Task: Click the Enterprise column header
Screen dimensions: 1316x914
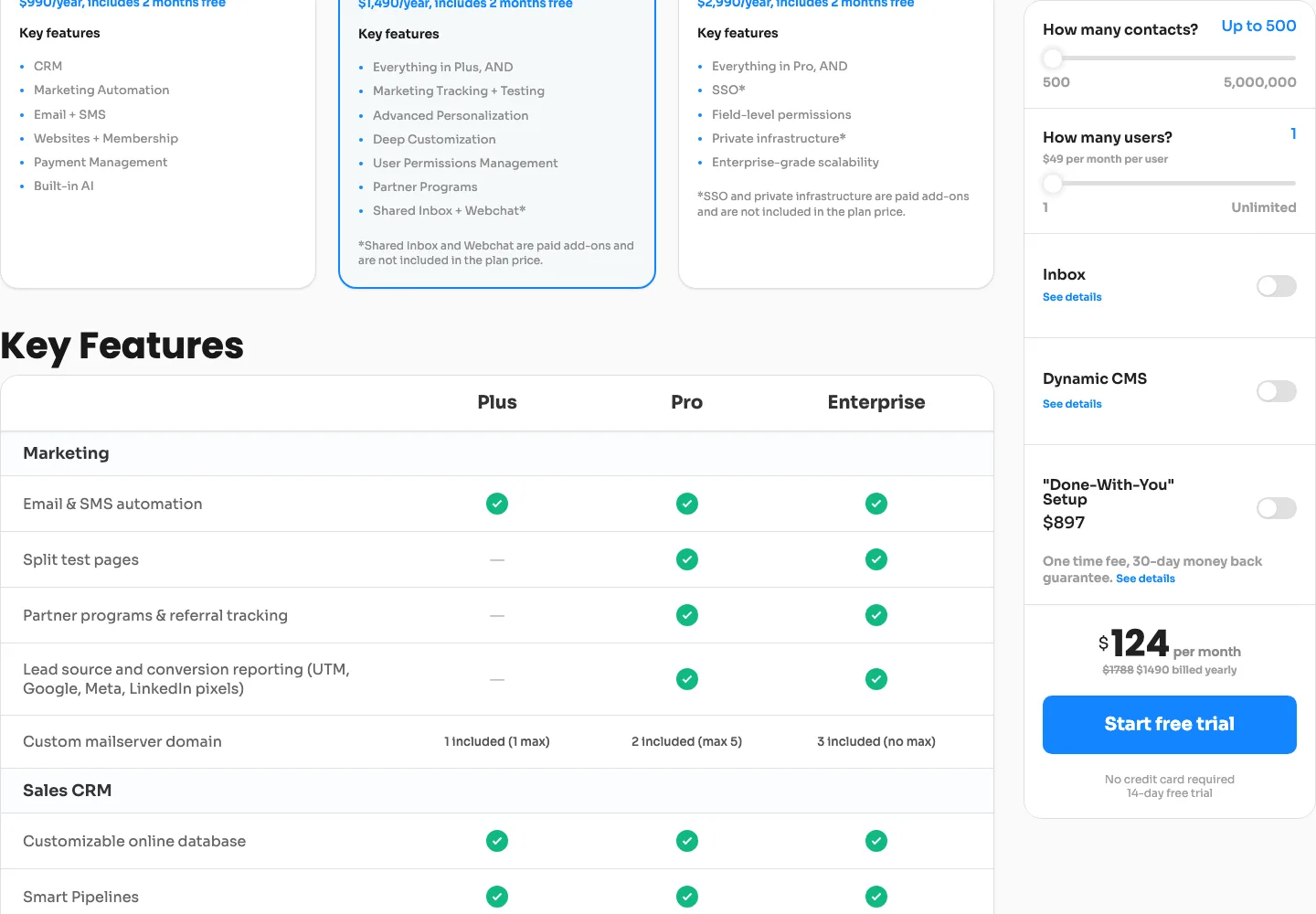Action: pyautogui.click(x=876, y=402)
